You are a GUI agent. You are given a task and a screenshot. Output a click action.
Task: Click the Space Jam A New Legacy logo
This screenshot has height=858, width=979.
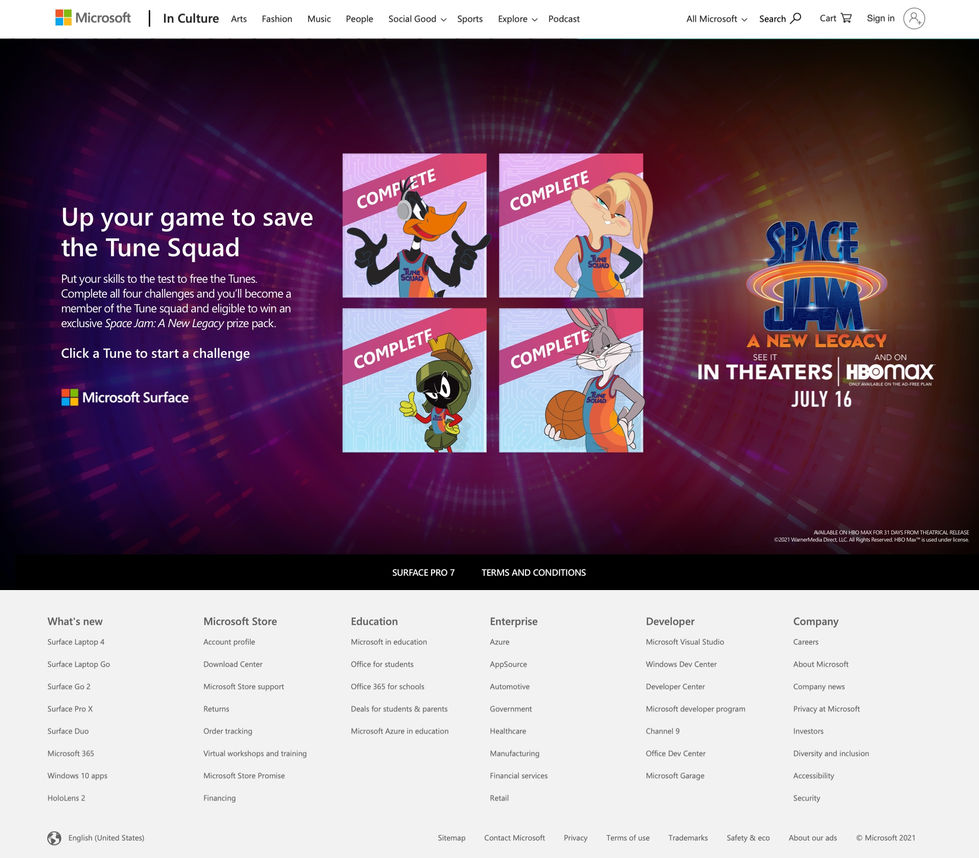[817, 285]
